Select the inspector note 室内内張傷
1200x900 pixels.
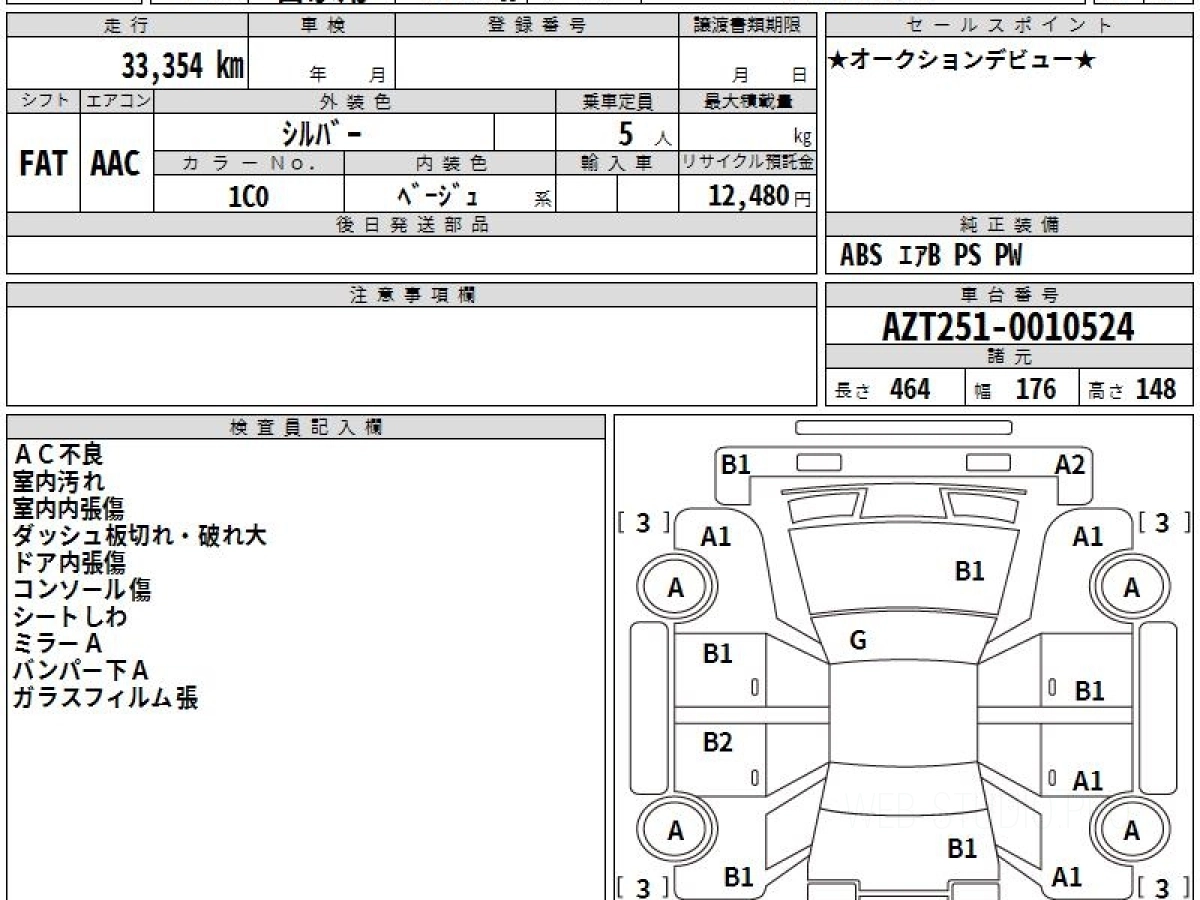tap(68, 509)
